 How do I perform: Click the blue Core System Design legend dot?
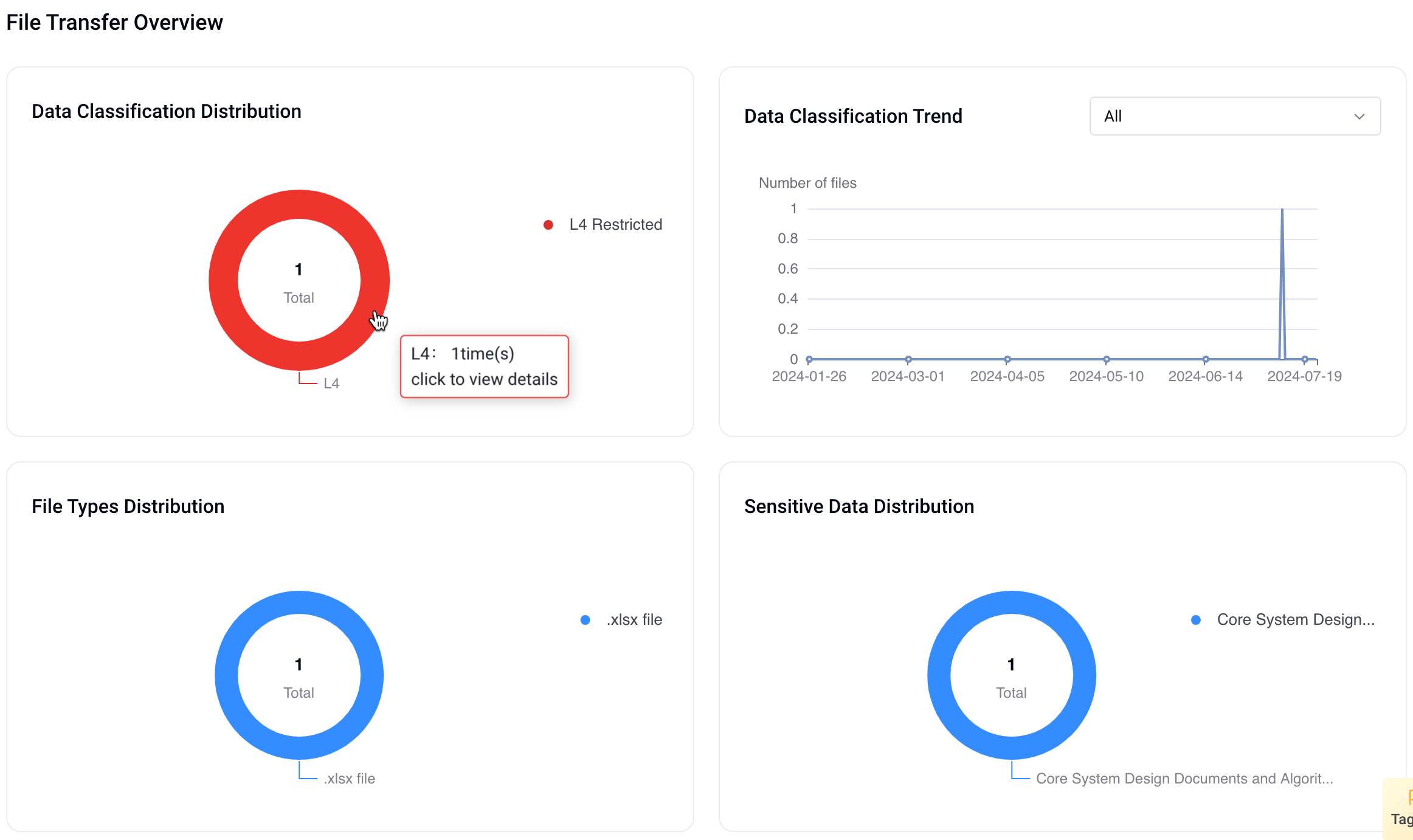1196,620
